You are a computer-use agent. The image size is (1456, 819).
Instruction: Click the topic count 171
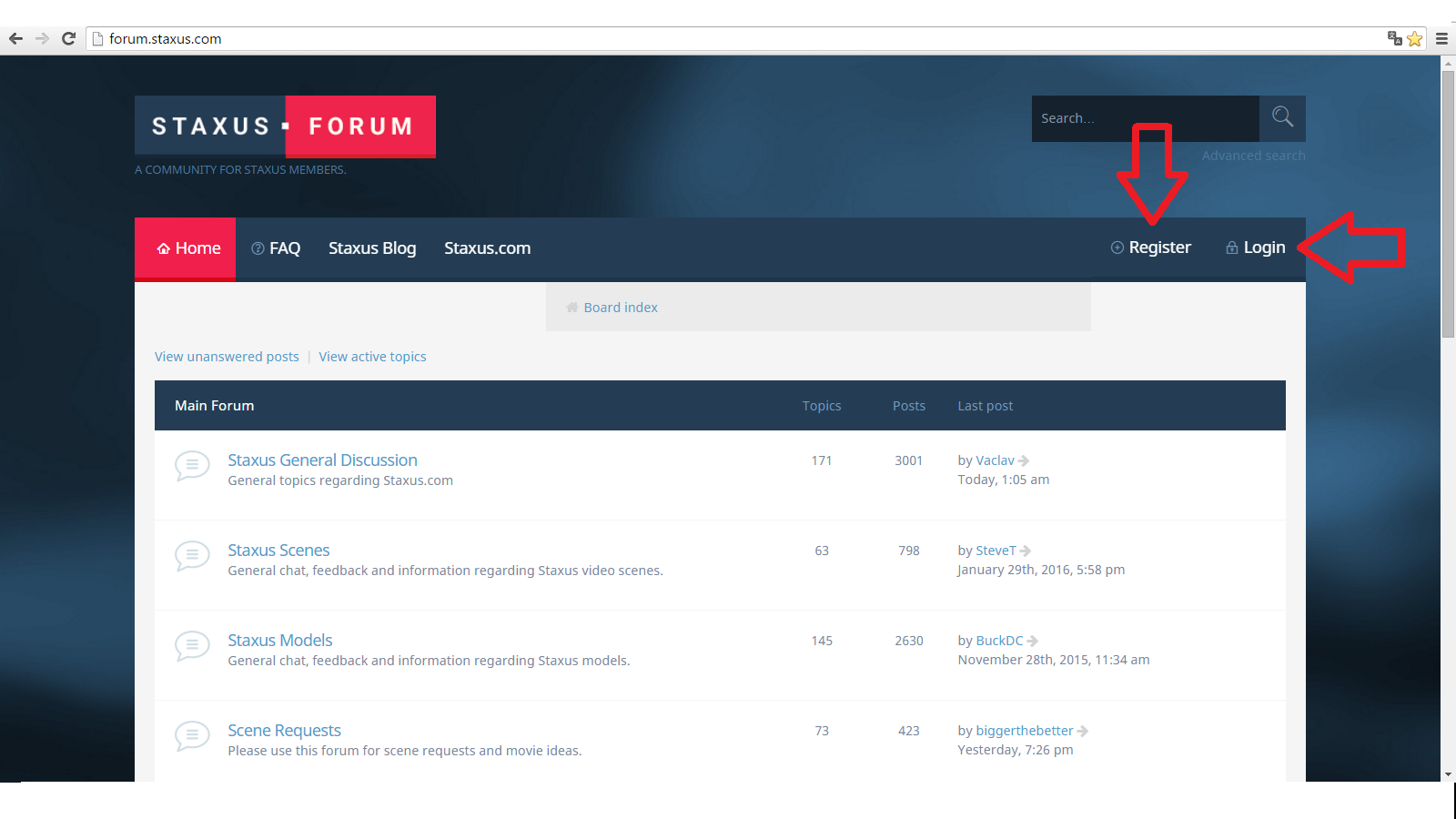pyautogui.click(x=822, y=460)
